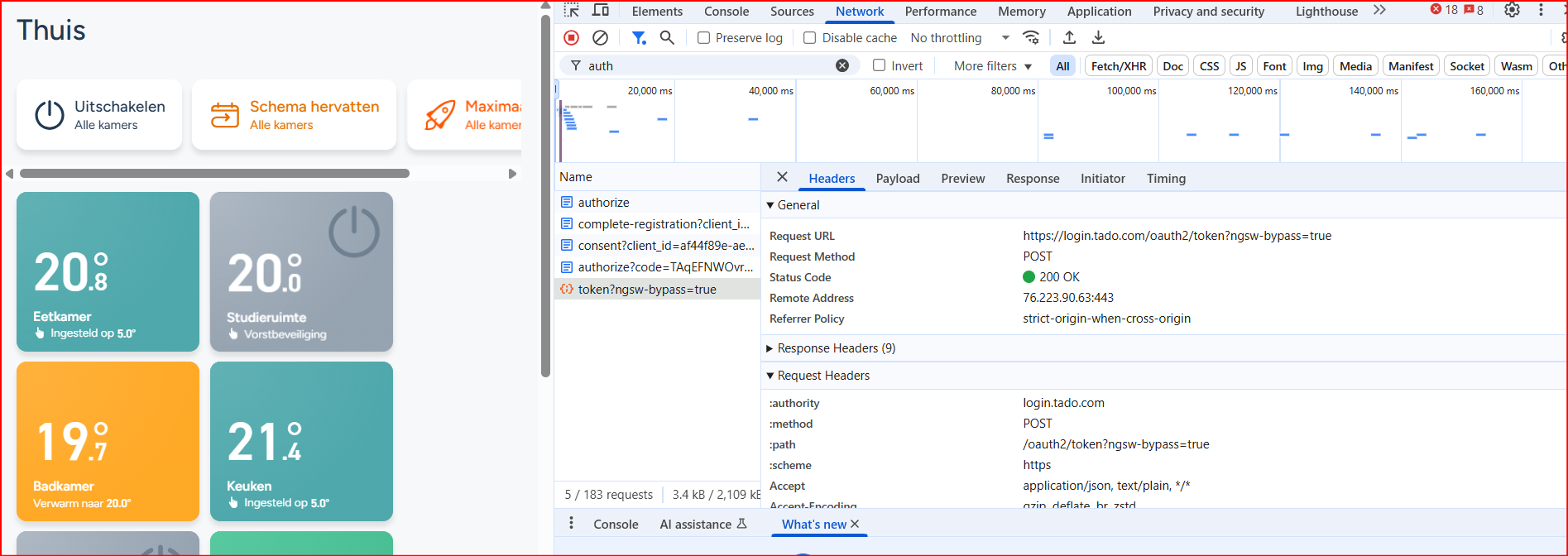Click the horizontal scrollbar under quick actions
The width and height of the screenshot is (1568, 556).
pyautogui.click(x=215, y=174)
